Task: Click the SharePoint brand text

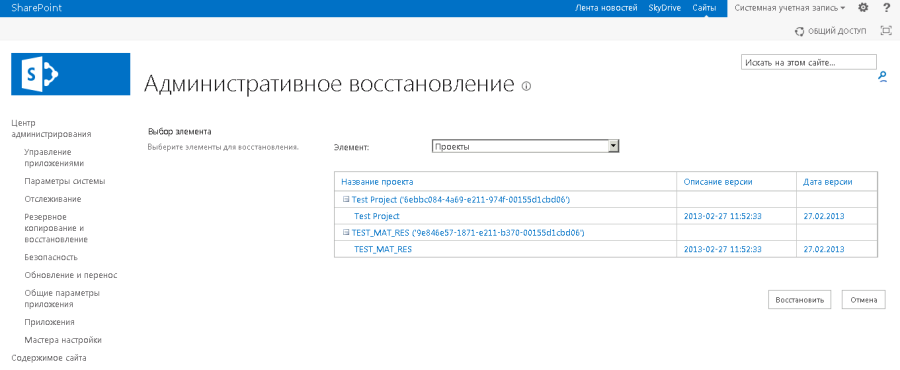Action: click(x=37, y=8)
